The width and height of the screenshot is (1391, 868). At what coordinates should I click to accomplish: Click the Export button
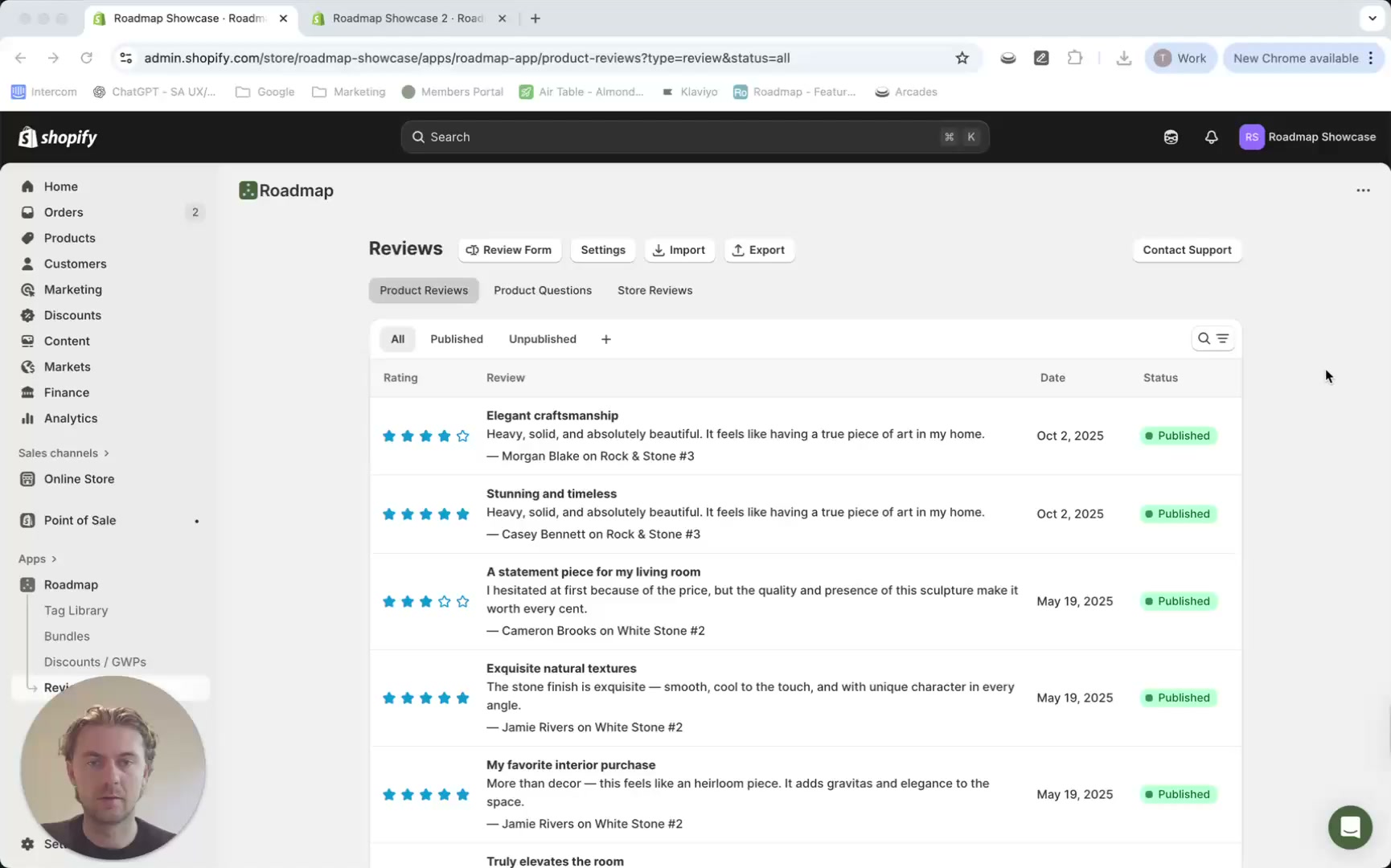pos(758,250)
